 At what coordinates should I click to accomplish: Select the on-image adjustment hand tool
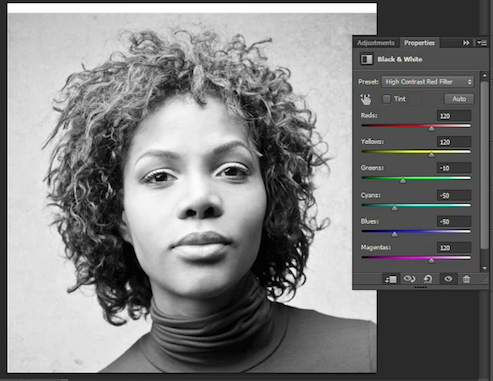(x=366, y=99)
